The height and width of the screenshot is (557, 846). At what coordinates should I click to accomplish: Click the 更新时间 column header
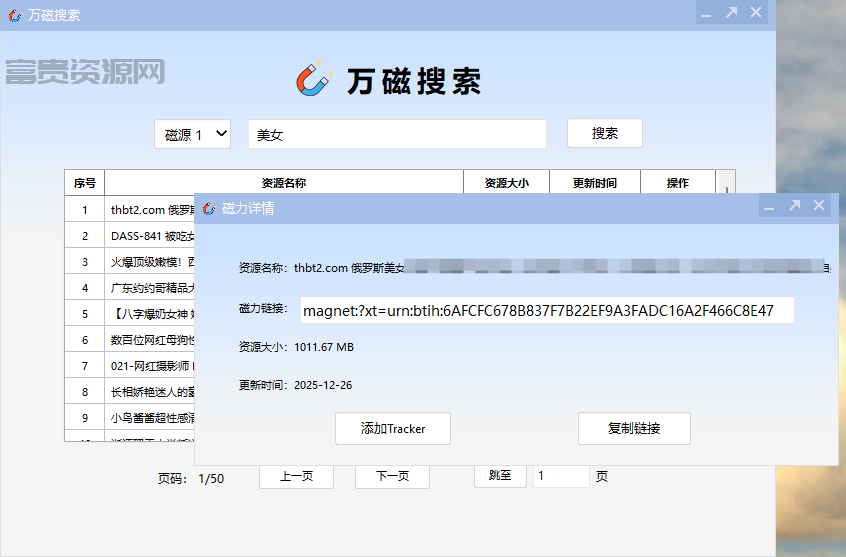(595, 183)
